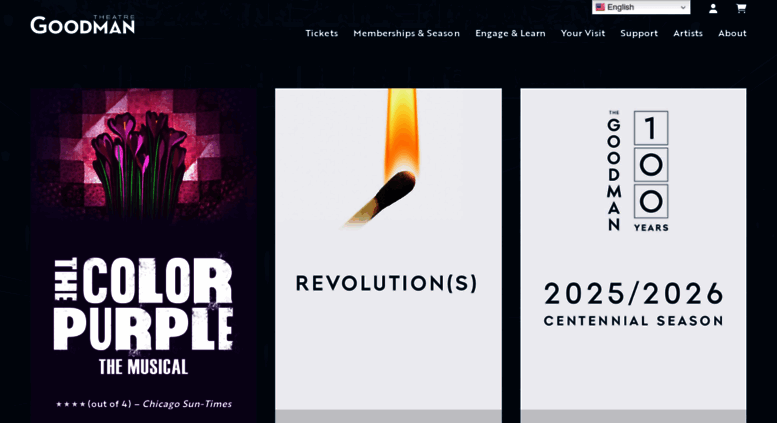The width and height of the screenshot is (777, 423).
Task: Select the Artists menu item
Action: [688, 33]
